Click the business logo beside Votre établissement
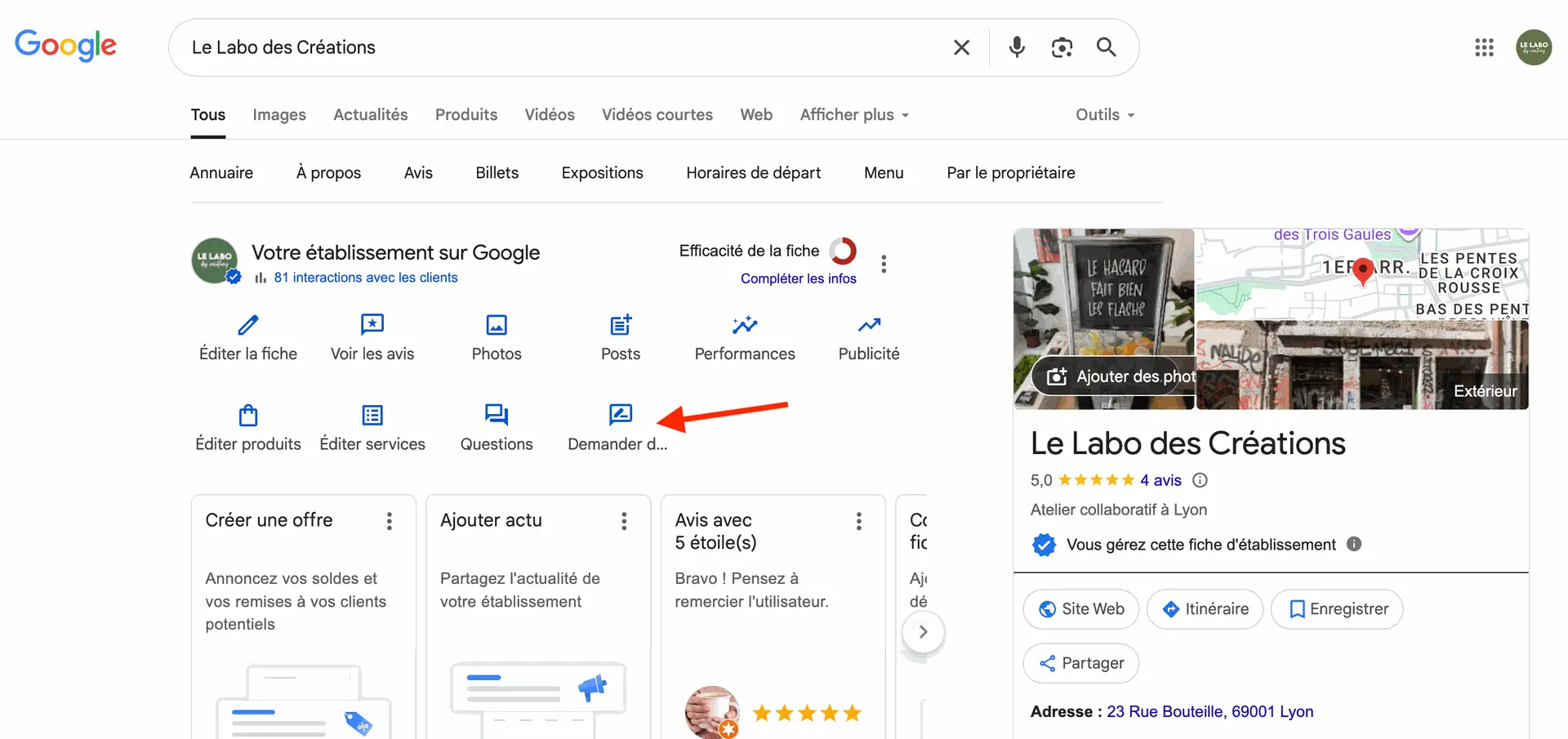The width and height of the screenshot is (1568, 739). tap(215, 260)
